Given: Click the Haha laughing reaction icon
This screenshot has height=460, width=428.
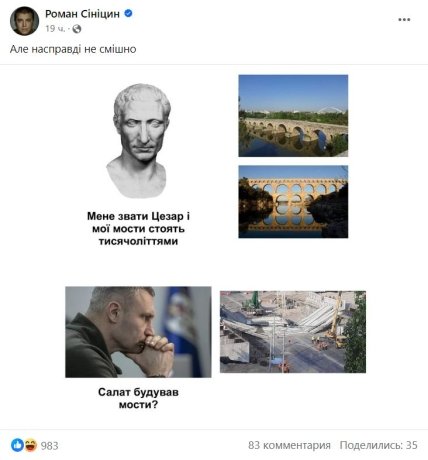Looking at the screenshot, I should [30, 445].
